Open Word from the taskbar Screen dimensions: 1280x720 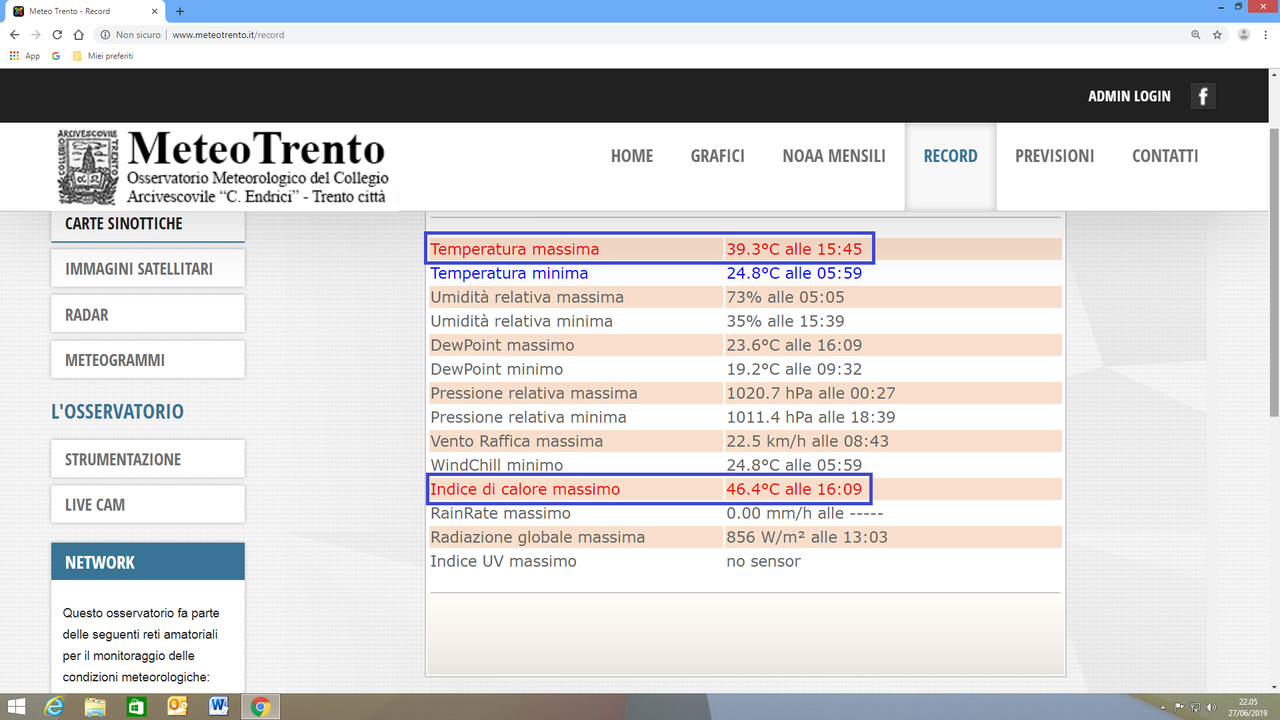click(x=219, y=707)
